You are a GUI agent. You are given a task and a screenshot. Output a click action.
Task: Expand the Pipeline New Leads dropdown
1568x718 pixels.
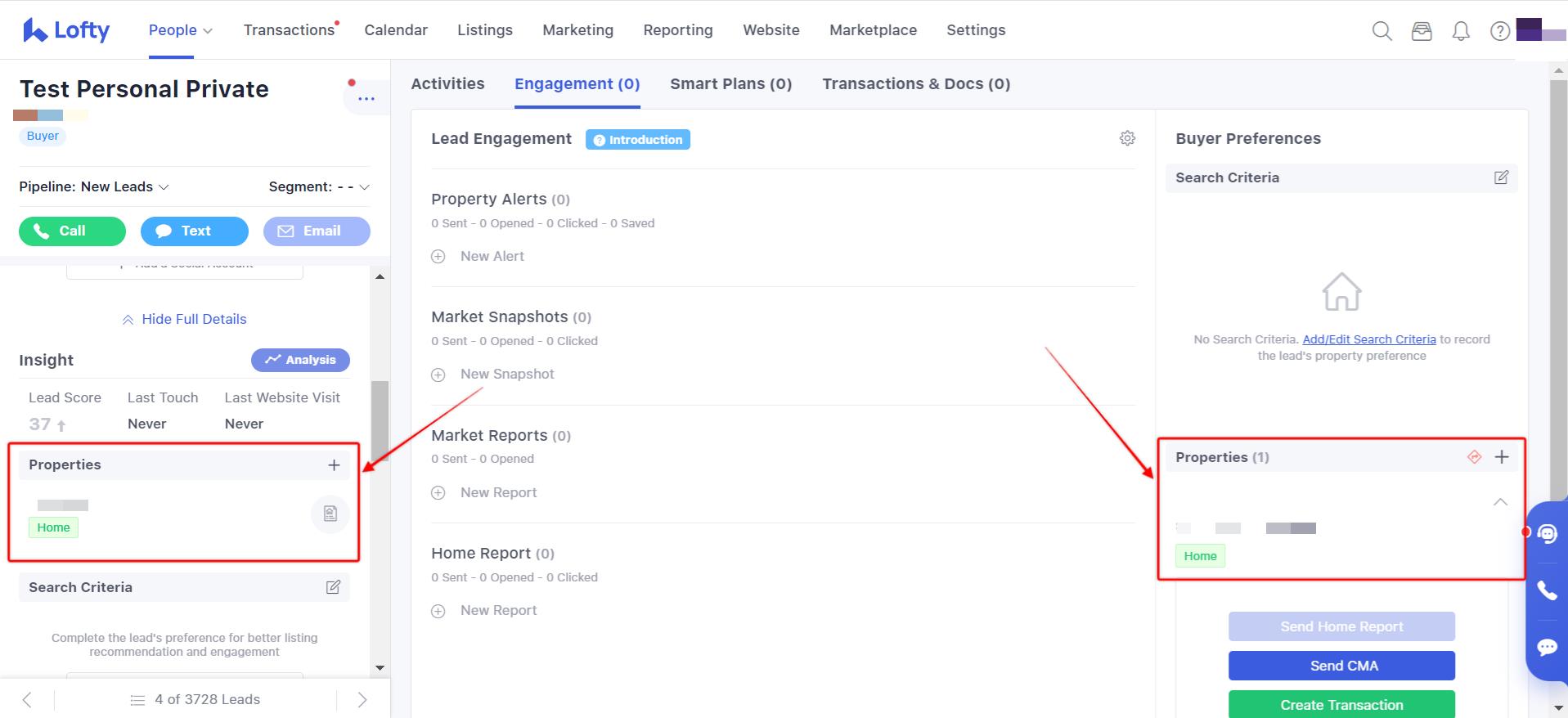click(x=94, y=186)
